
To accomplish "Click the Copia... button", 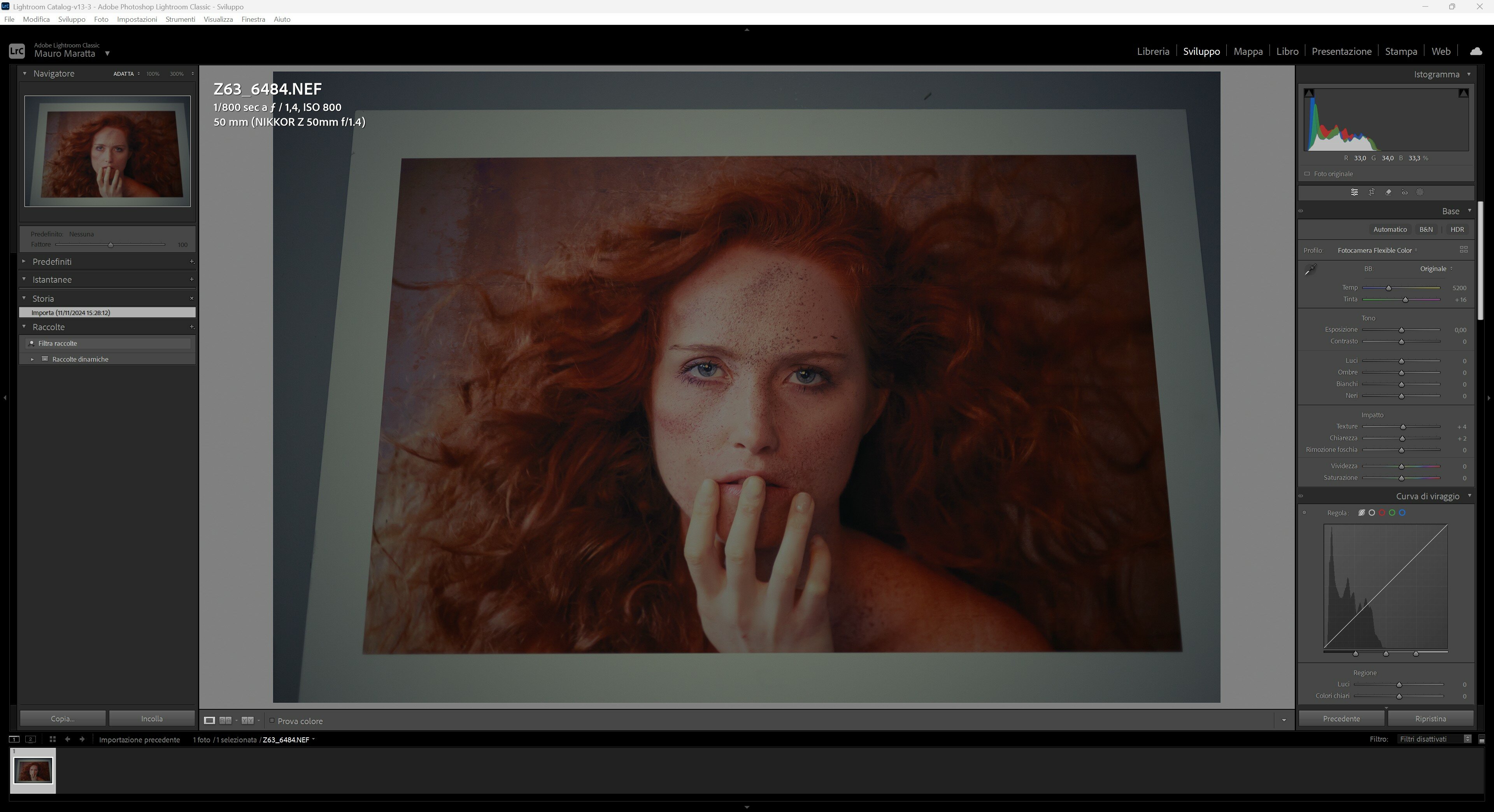I will coord(63,719).
